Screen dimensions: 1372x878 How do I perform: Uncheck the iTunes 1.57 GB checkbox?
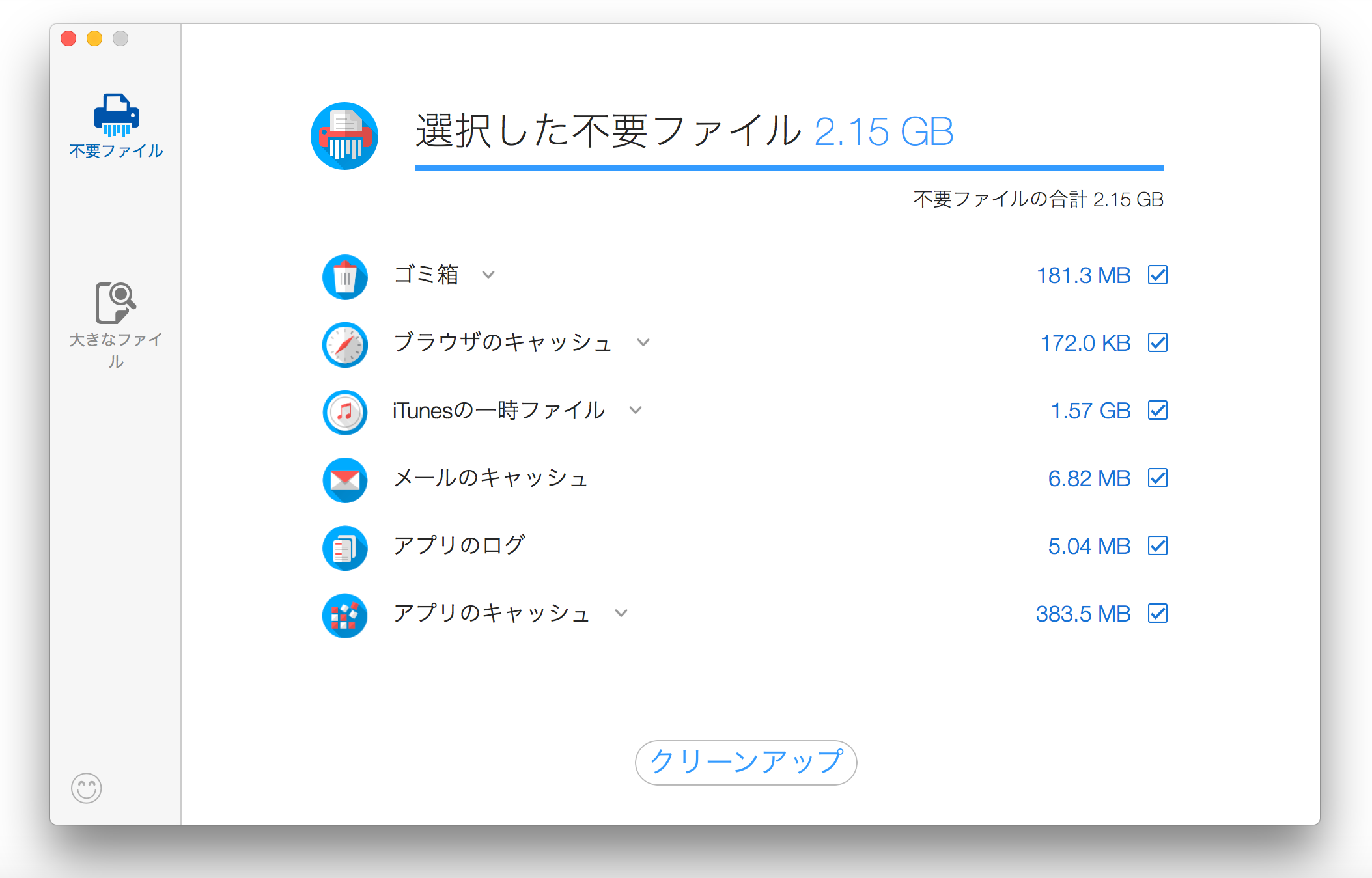[x=1157, y=410]
